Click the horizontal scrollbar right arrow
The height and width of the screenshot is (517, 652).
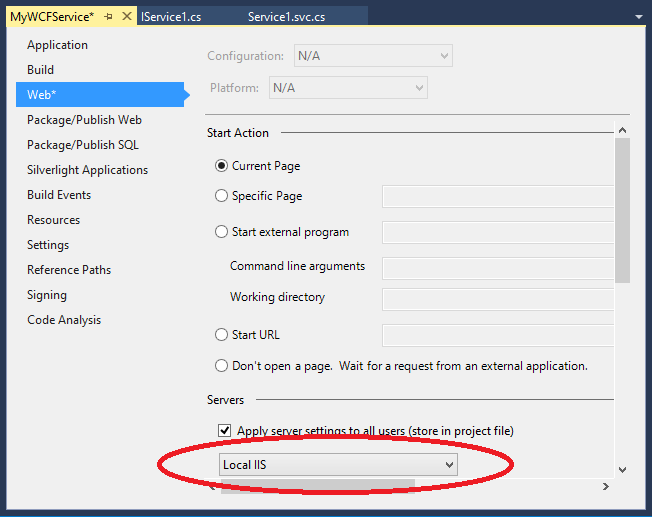click(606, 486)
